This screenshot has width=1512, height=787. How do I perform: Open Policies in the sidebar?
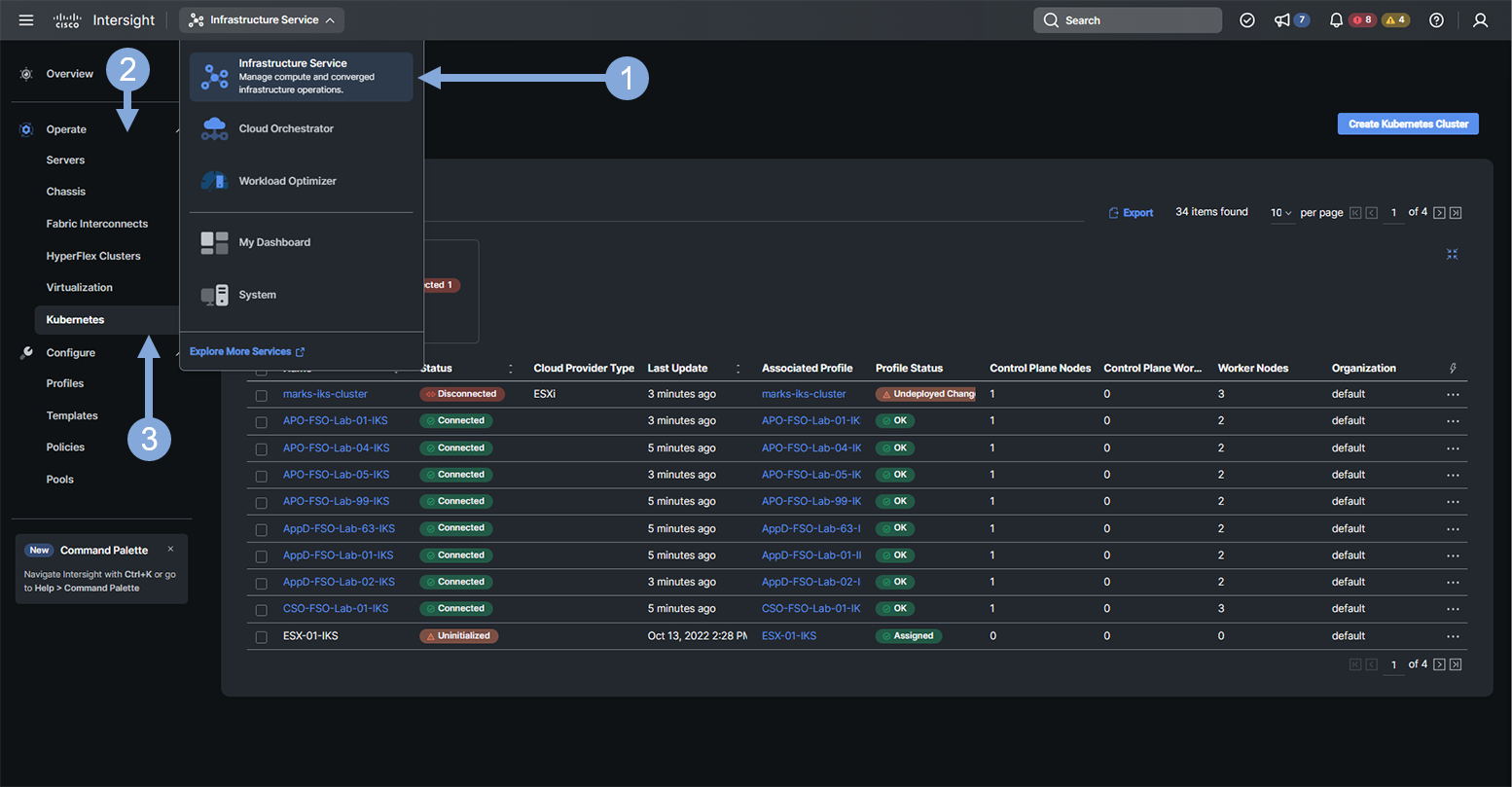tap(65, 447)
